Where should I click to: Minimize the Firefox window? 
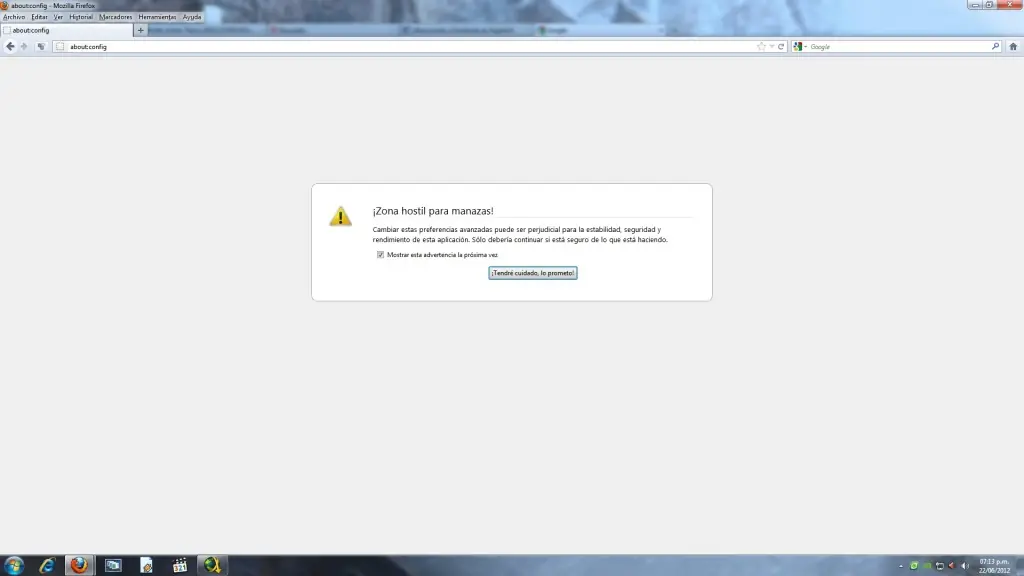coord(974,5)
